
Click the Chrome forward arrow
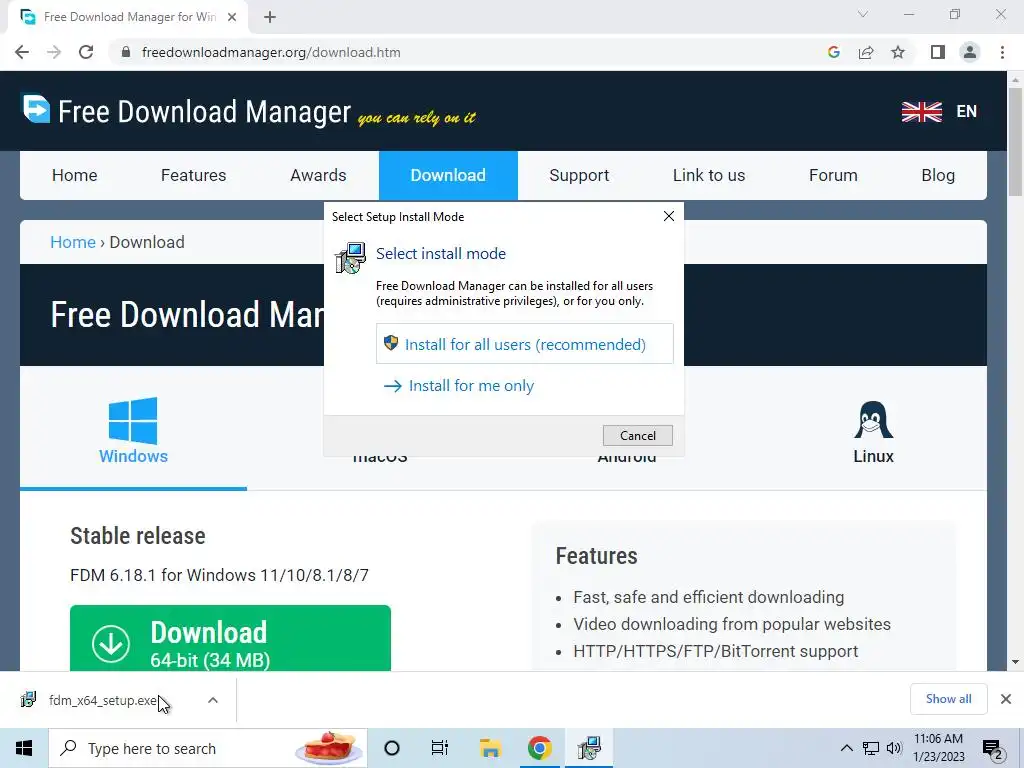click(x=54, y=52)
